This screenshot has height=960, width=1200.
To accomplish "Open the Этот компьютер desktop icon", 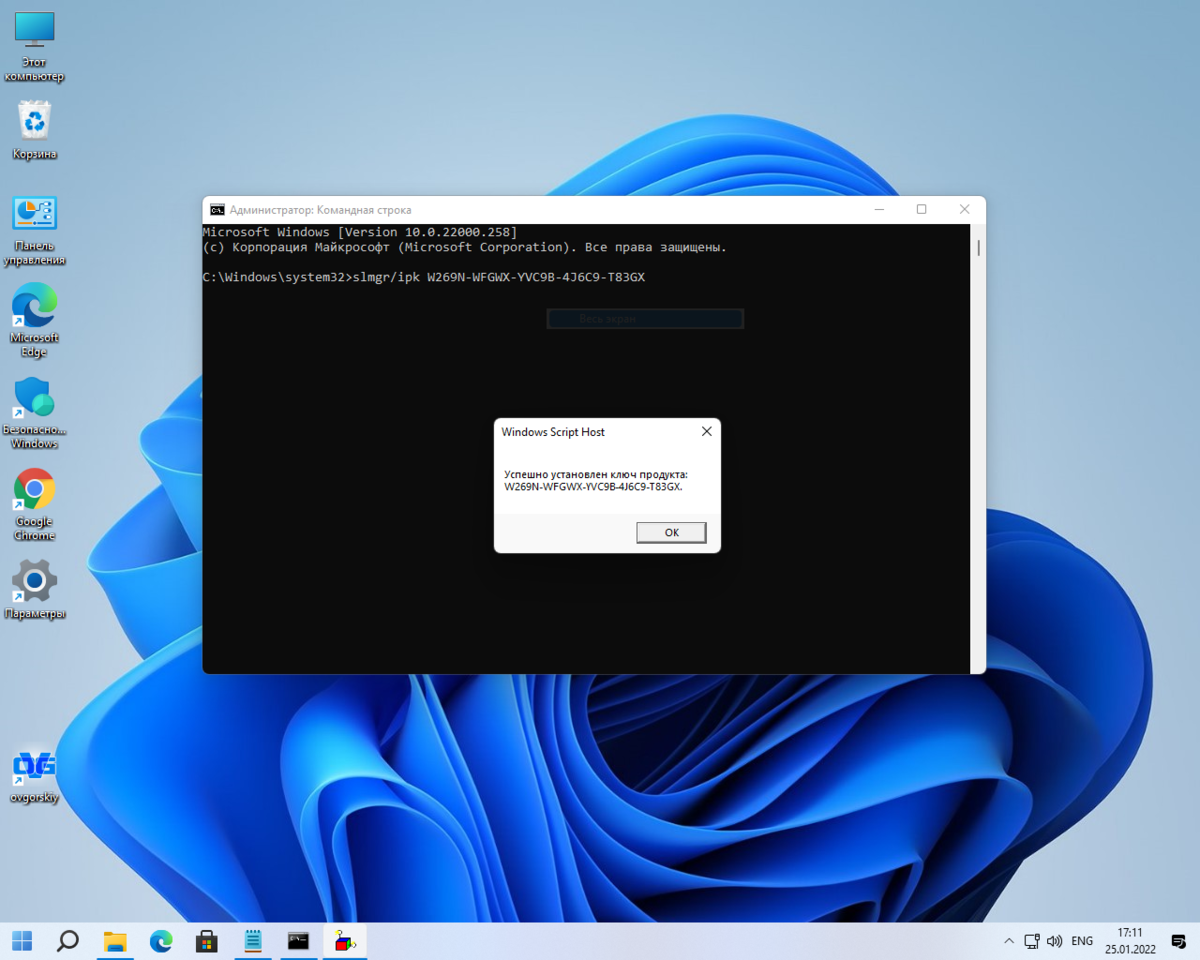I will [x=34, y=46].
